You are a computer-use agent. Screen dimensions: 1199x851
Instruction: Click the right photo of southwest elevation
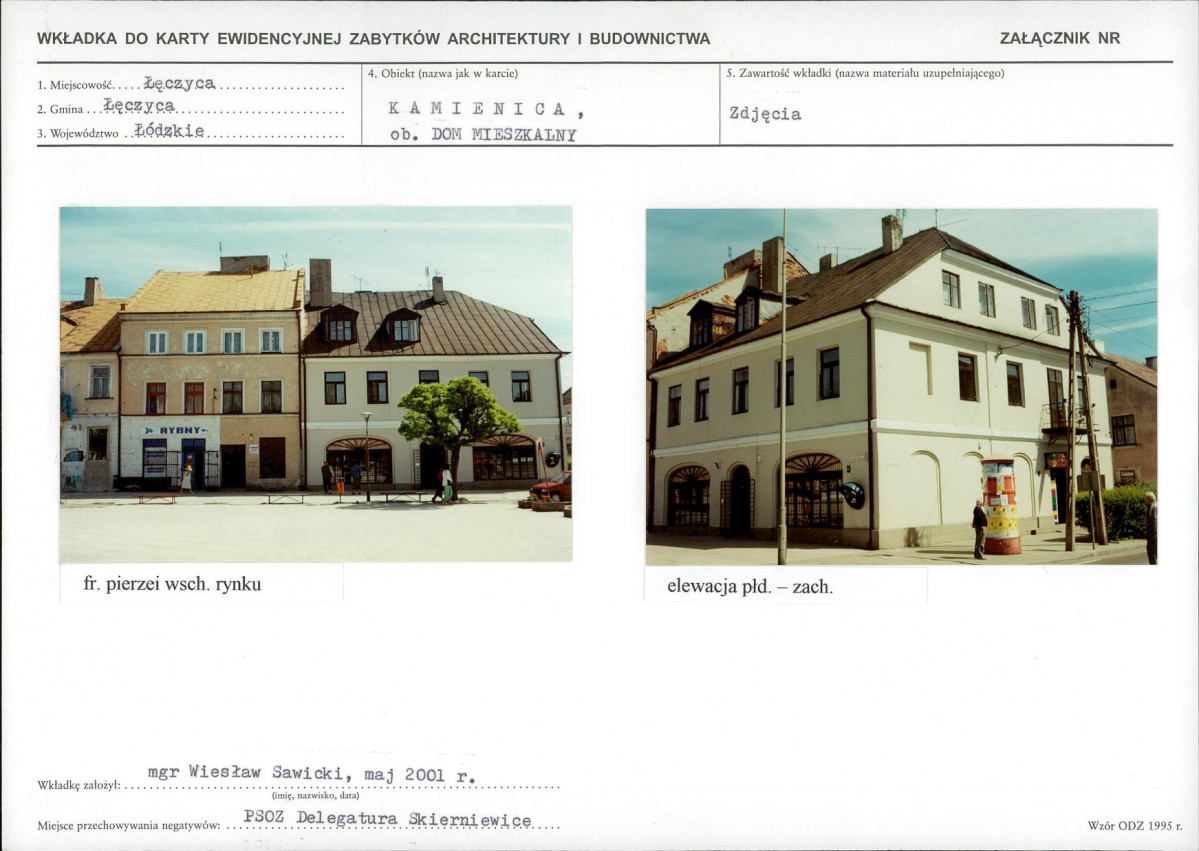[x=902, y=387]
